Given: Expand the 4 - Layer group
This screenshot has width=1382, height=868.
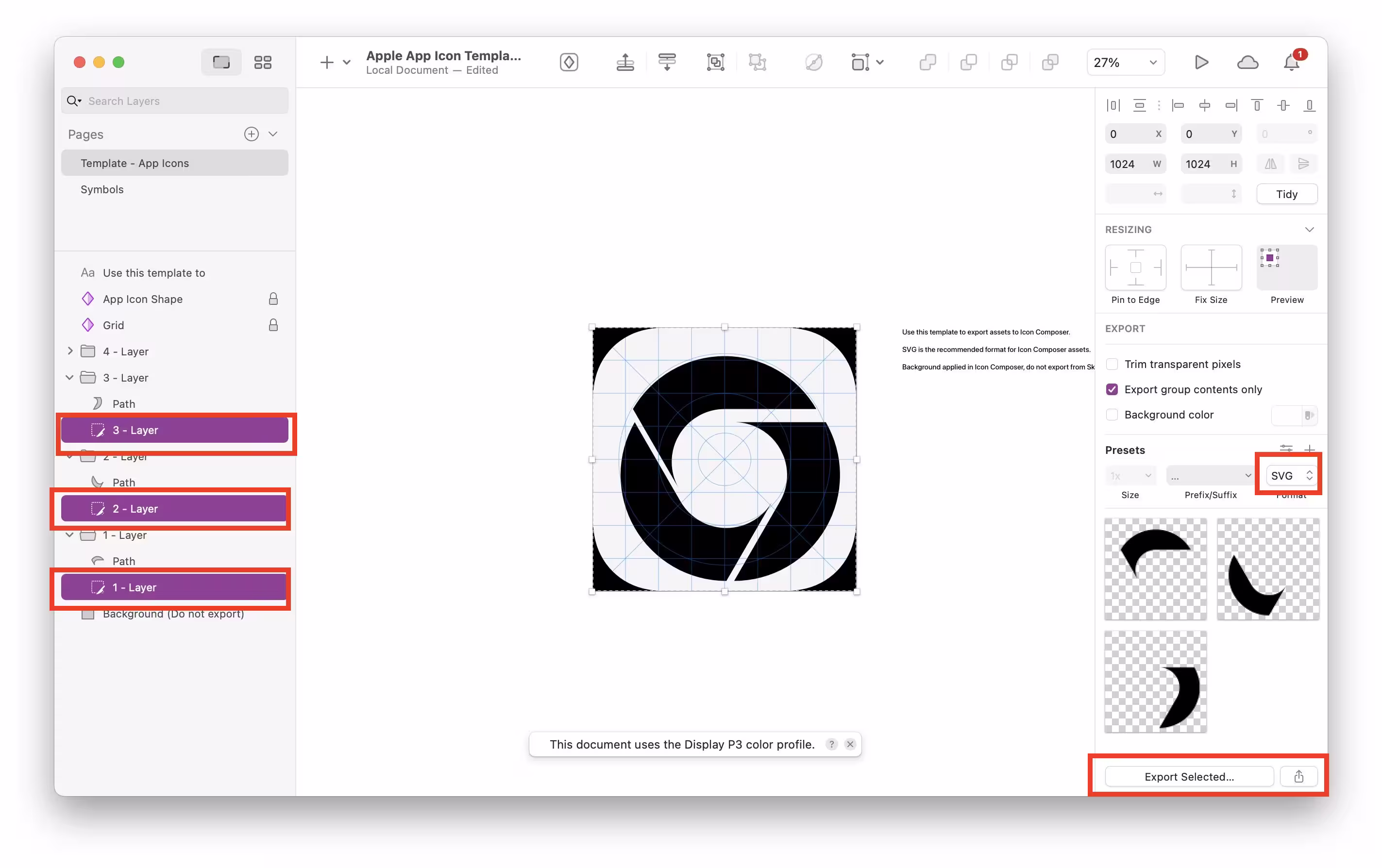Looking at the screenshot, I should point(70,351).
